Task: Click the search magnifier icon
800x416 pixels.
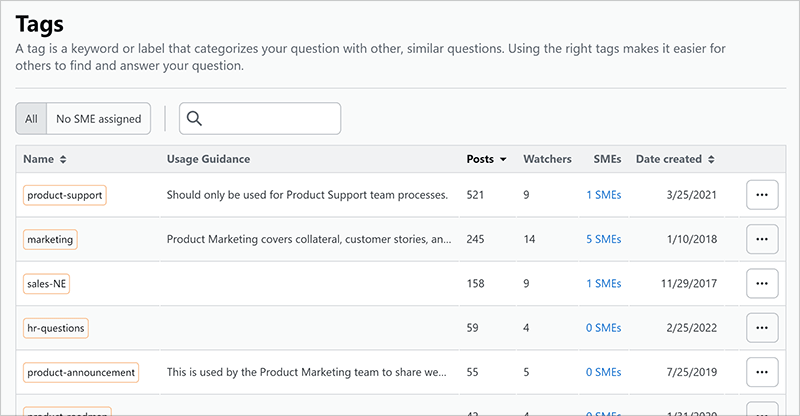Action: 195,119
